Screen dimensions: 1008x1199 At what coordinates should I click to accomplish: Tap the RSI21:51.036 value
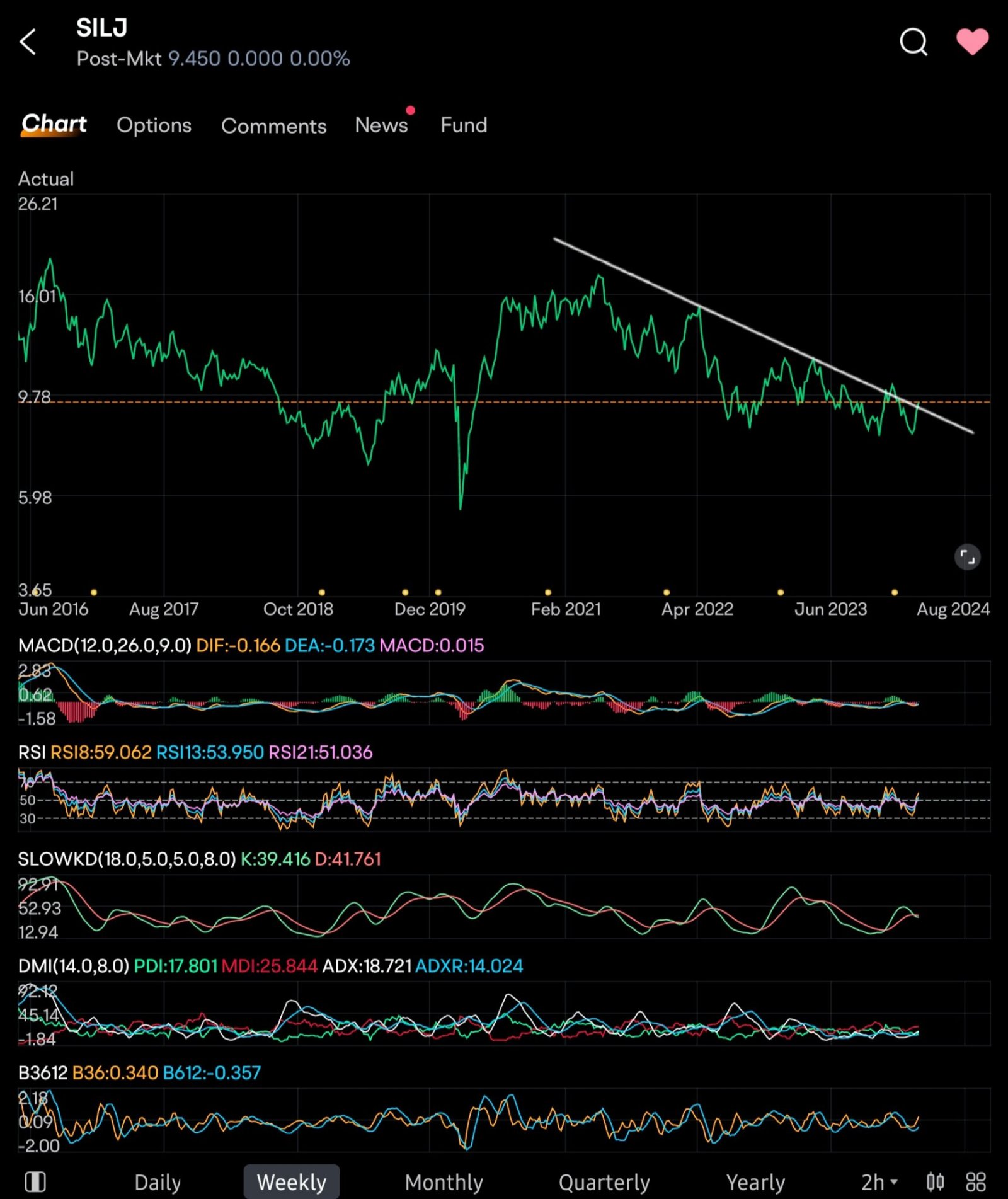coord(321,752)
